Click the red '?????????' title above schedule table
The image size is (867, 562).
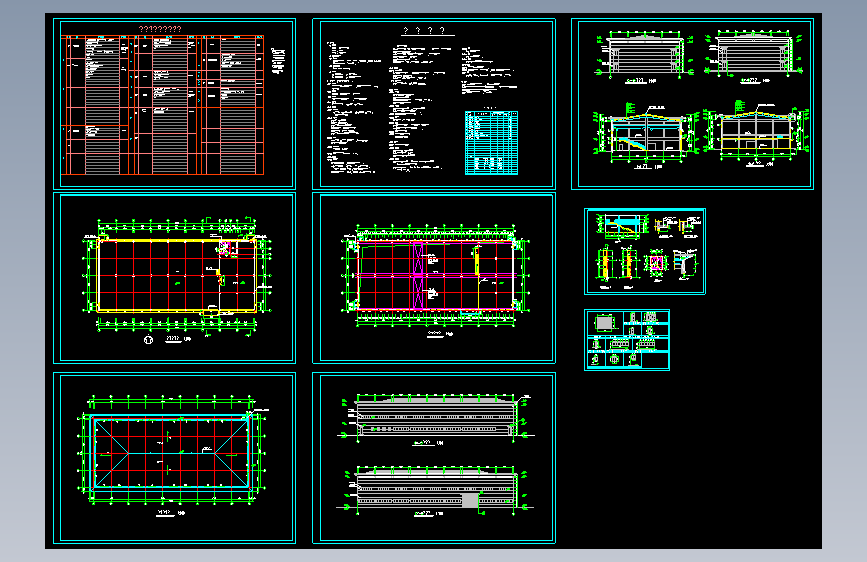tap(160, 29)
